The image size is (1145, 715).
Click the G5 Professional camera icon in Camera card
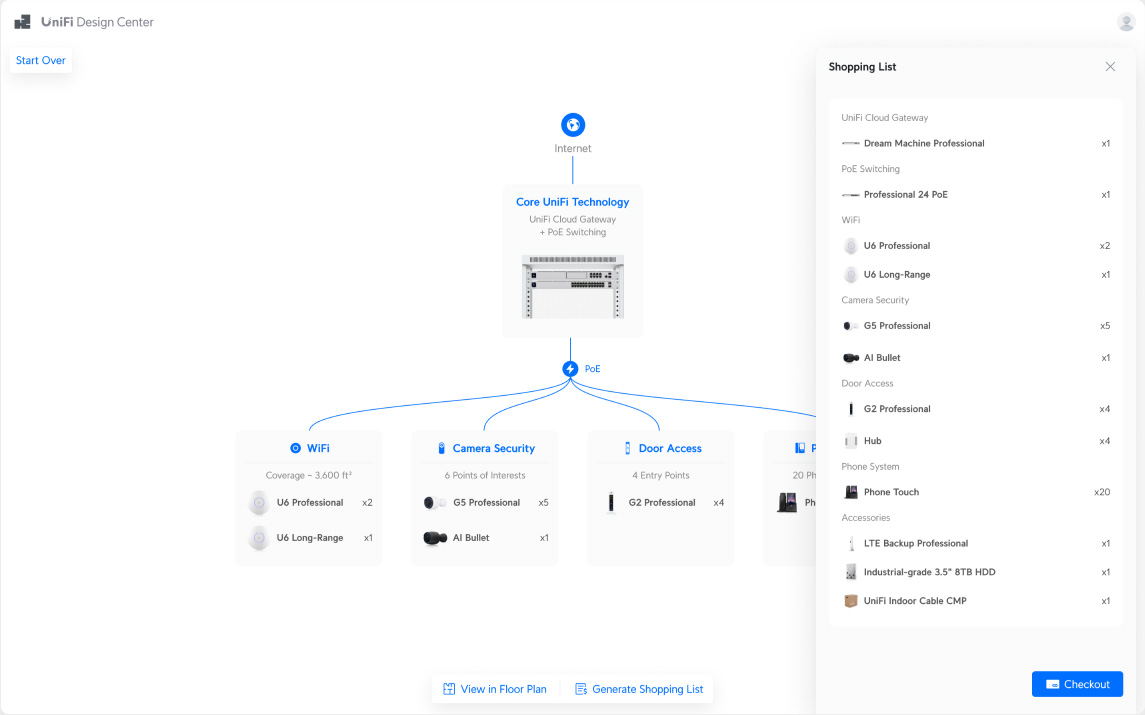point(434,502)
